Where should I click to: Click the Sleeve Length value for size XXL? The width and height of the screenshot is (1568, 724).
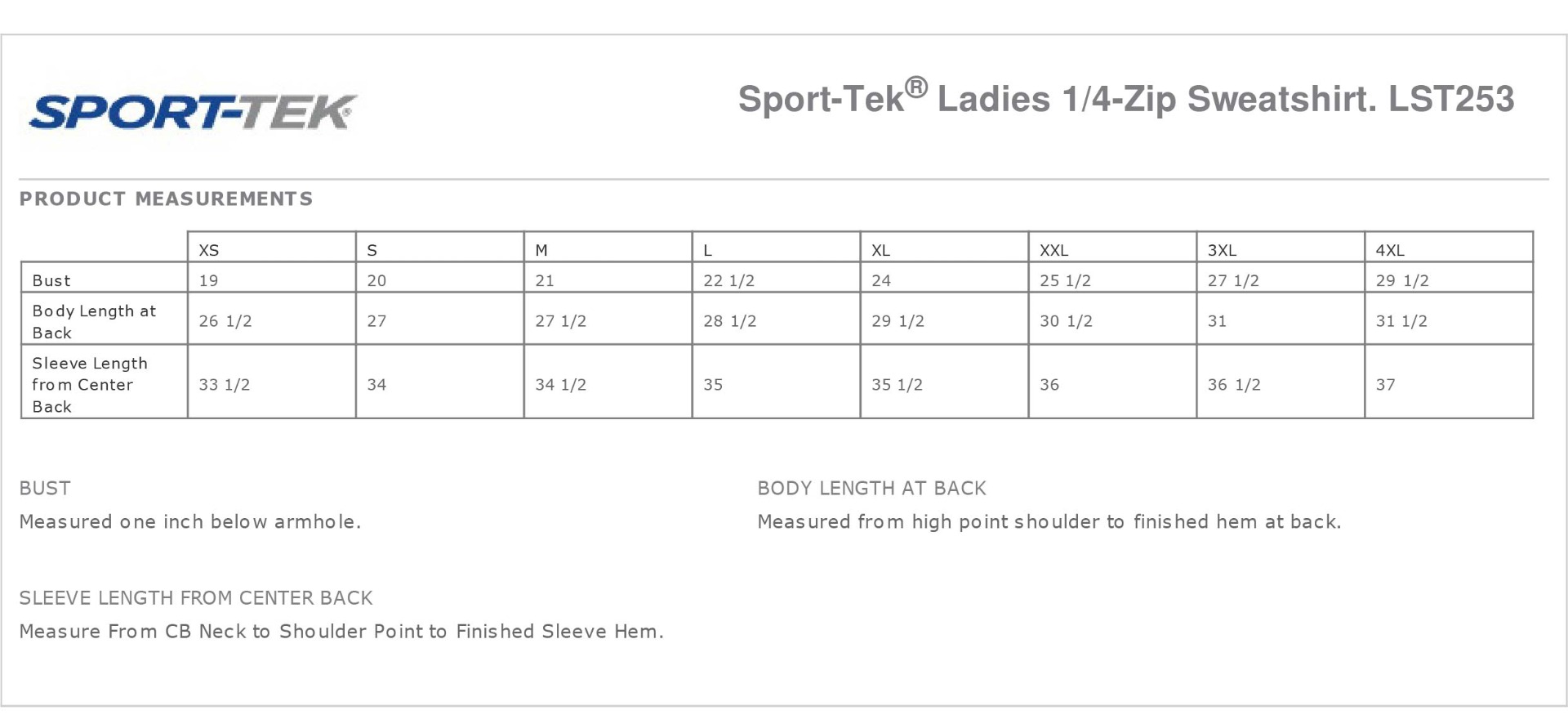(1049, 384)
